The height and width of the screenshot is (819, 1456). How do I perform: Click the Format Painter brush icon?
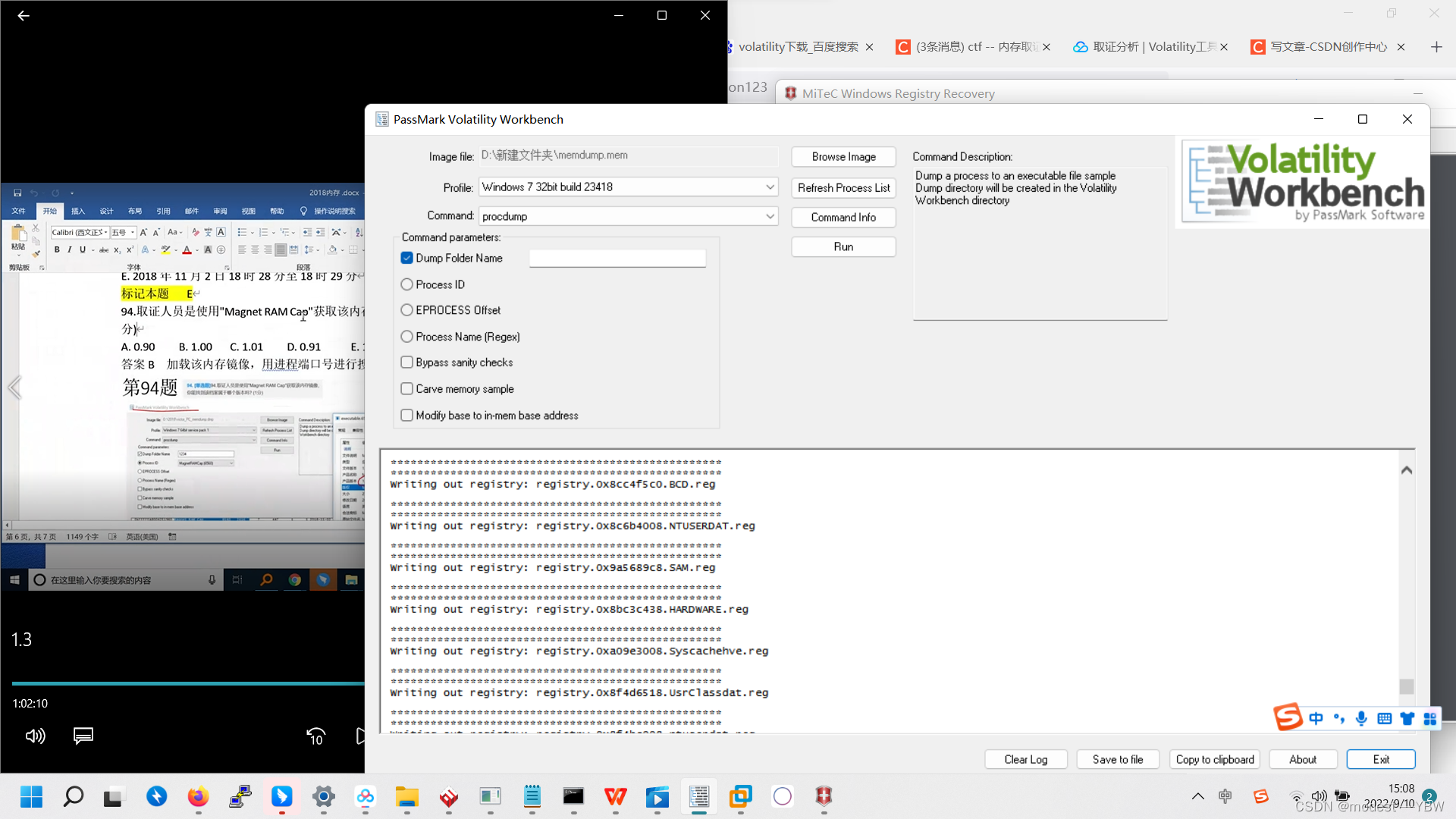click(35, 253)
